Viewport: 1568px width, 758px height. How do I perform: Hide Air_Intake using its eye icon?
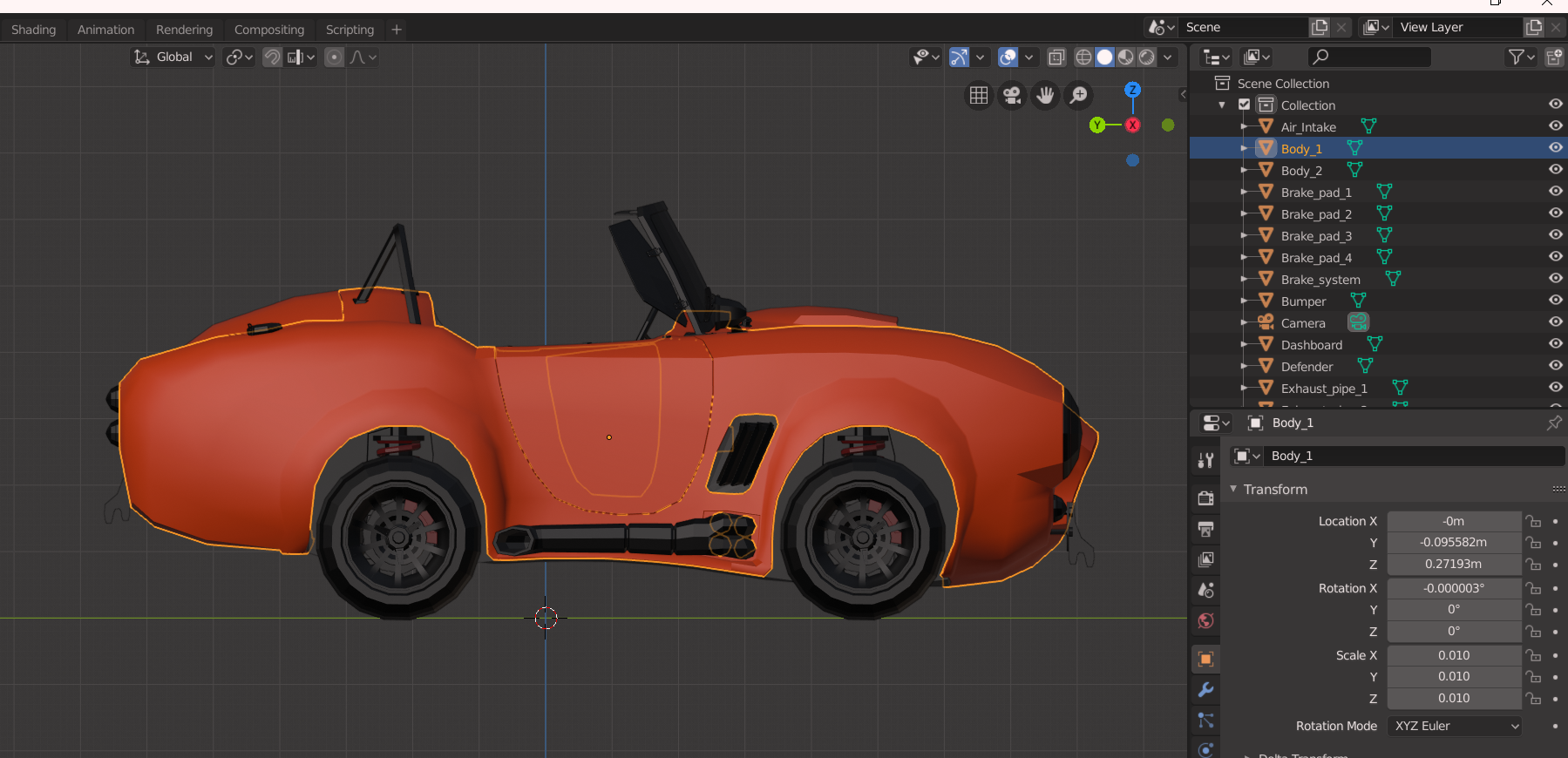click(1555, 126)
